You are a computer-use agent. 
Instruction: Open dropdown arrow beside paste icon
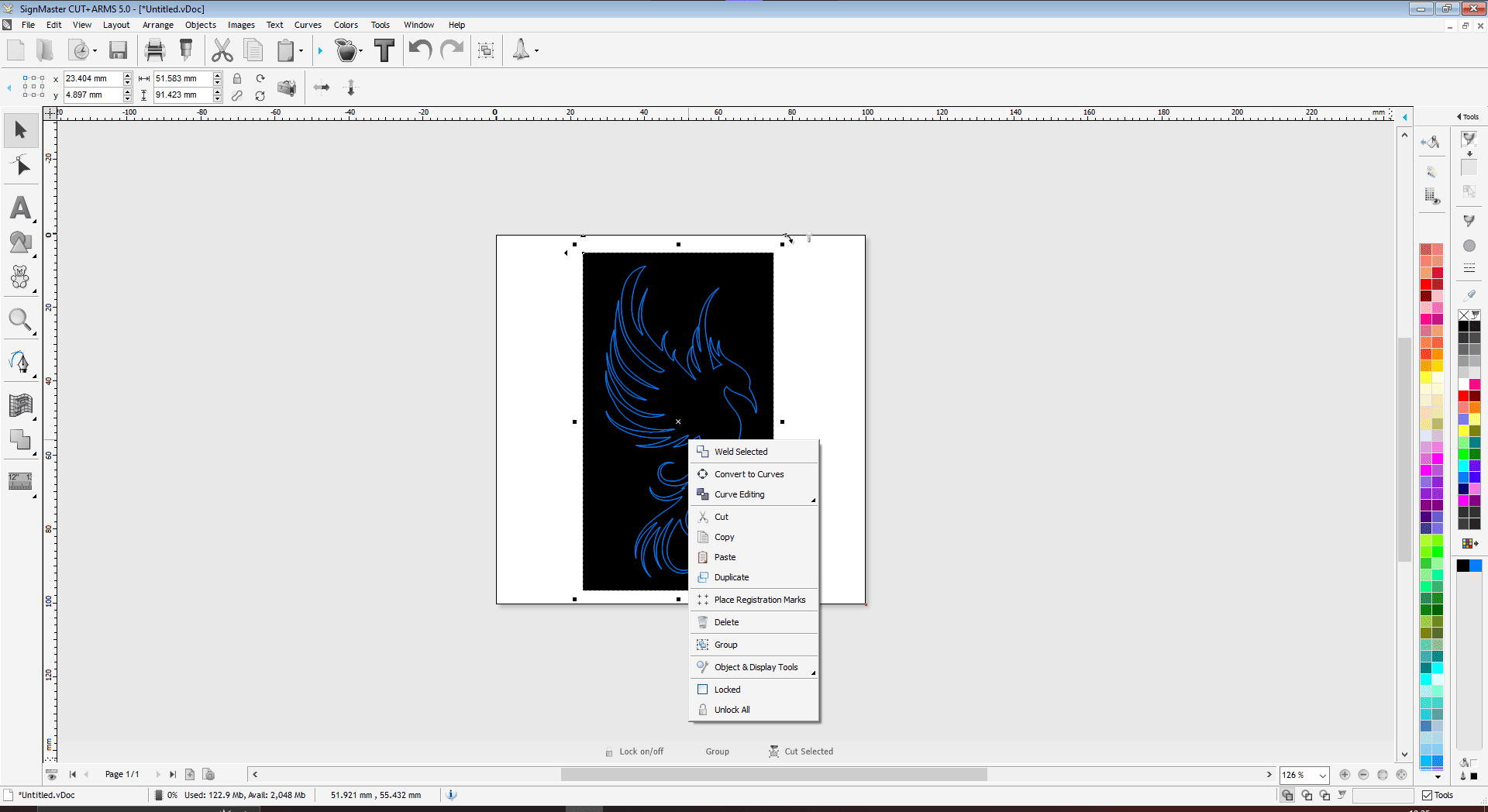click(x=301, y=51)
